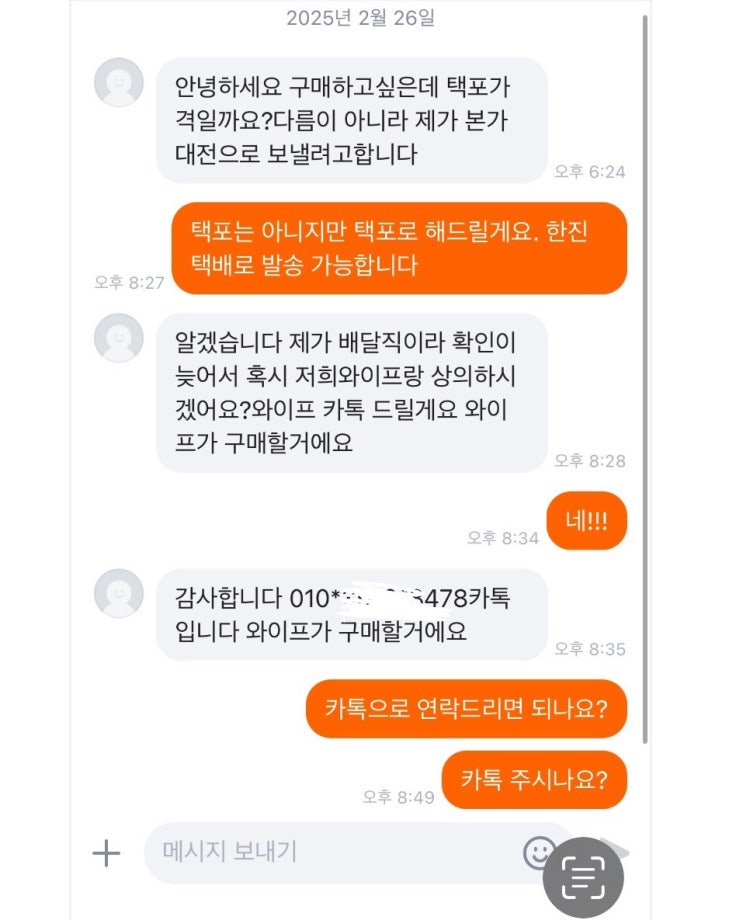Click the message containing phone number 010
The image size is (743, 920).
352,614
